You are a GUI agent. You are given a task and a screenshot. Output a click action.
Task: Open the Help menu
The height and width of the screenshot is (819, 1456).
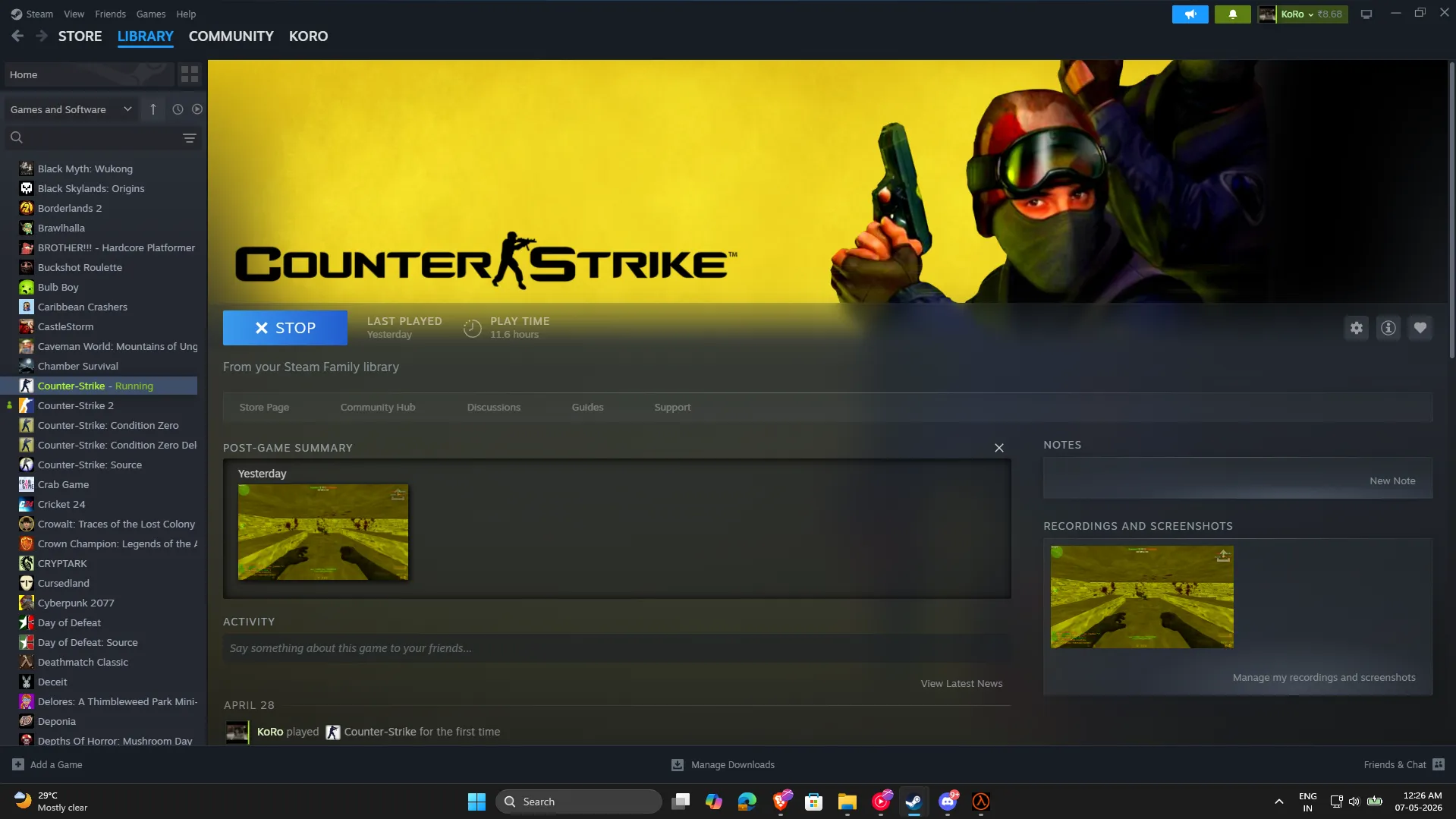186,14
